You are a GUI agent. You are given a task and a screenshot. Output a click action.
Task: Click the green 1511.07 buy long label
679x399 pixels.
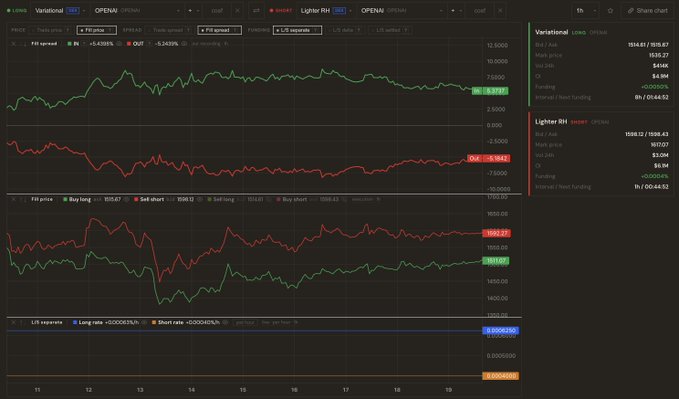[496, 261]
